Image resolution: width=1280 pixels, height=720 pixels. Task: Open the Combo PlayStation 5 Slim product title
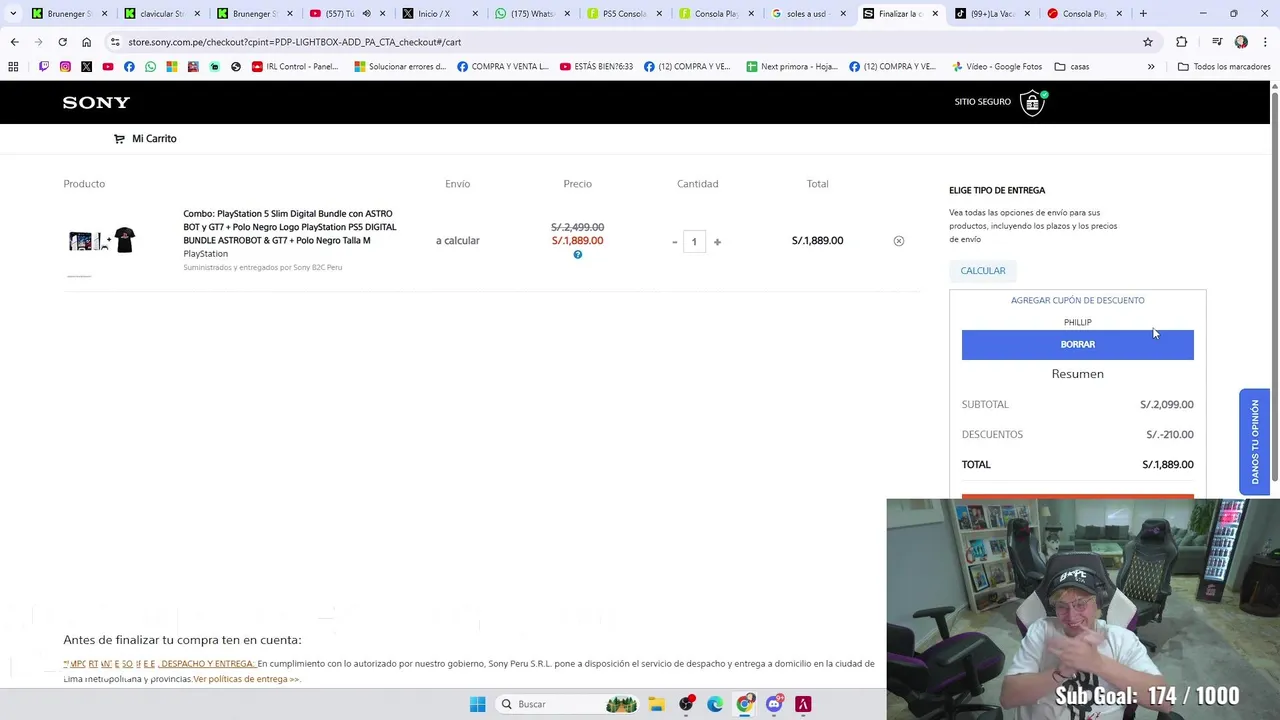[290, 227]
